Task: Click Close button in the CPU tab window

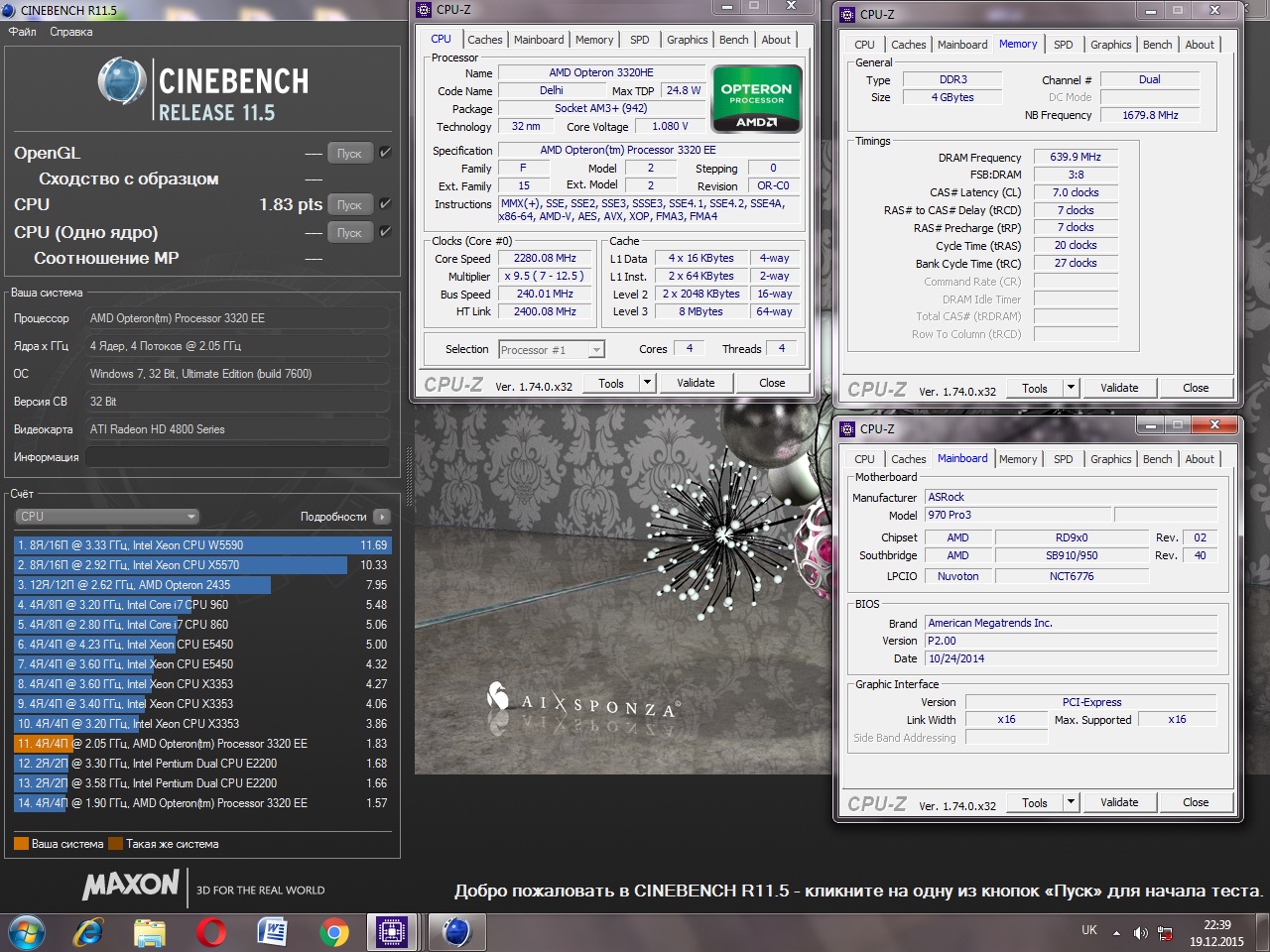Action: [x=772, y=383]
